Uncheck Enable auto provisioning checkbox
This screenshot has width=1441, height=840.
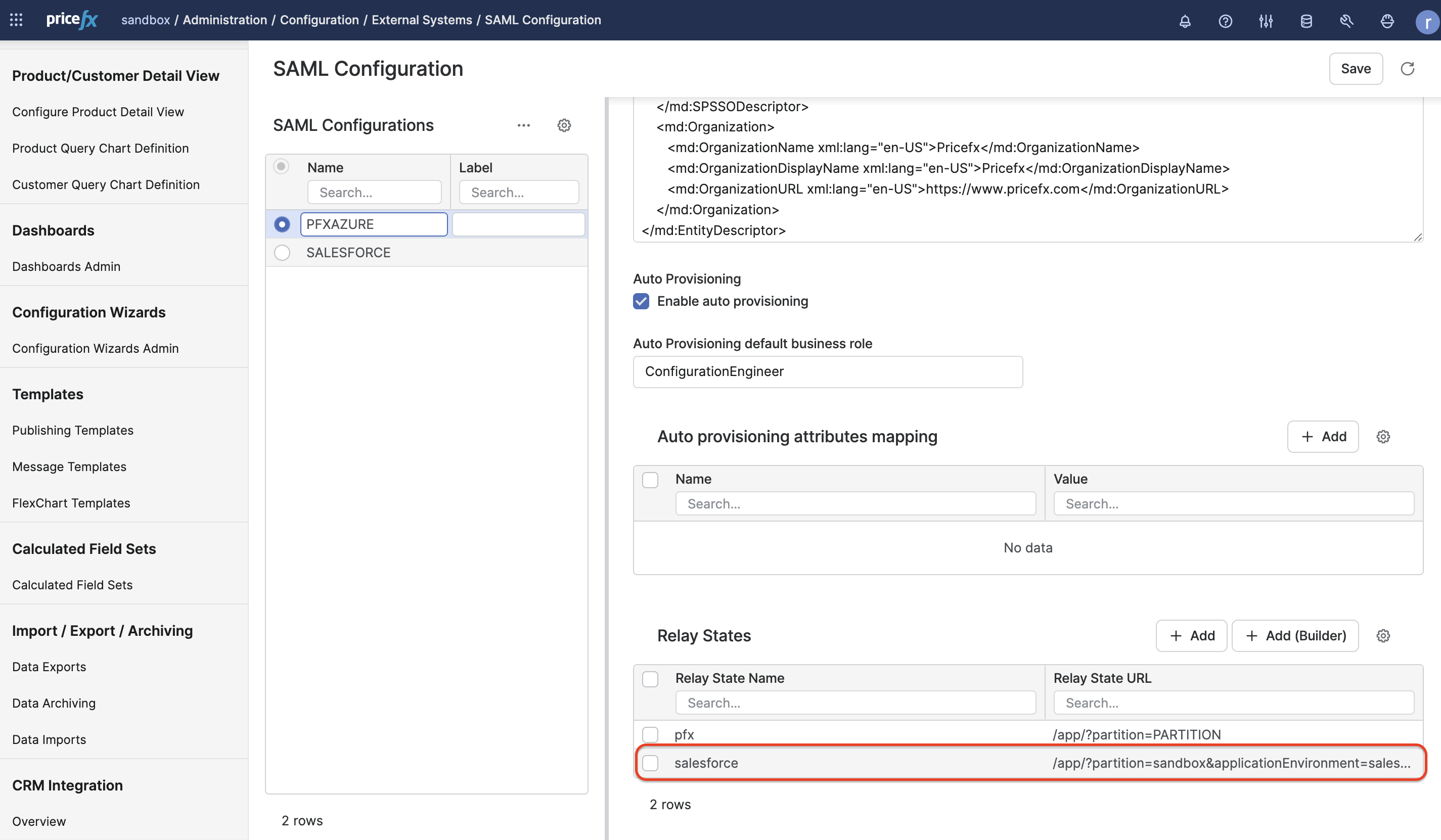[641, 301]
